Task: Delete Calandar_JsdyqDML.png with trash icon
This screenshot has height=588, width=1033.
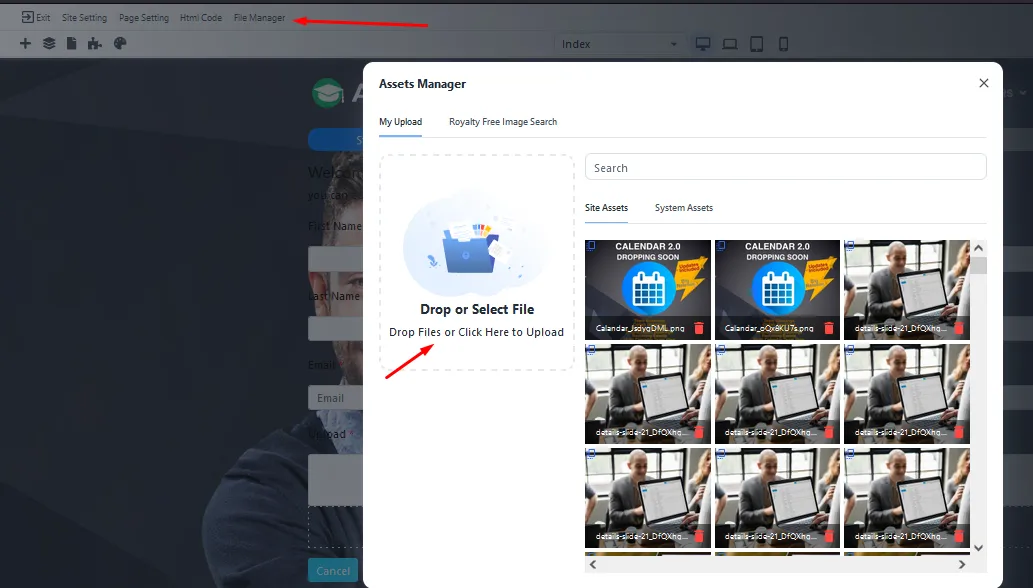Action: (x=699, y=328)
